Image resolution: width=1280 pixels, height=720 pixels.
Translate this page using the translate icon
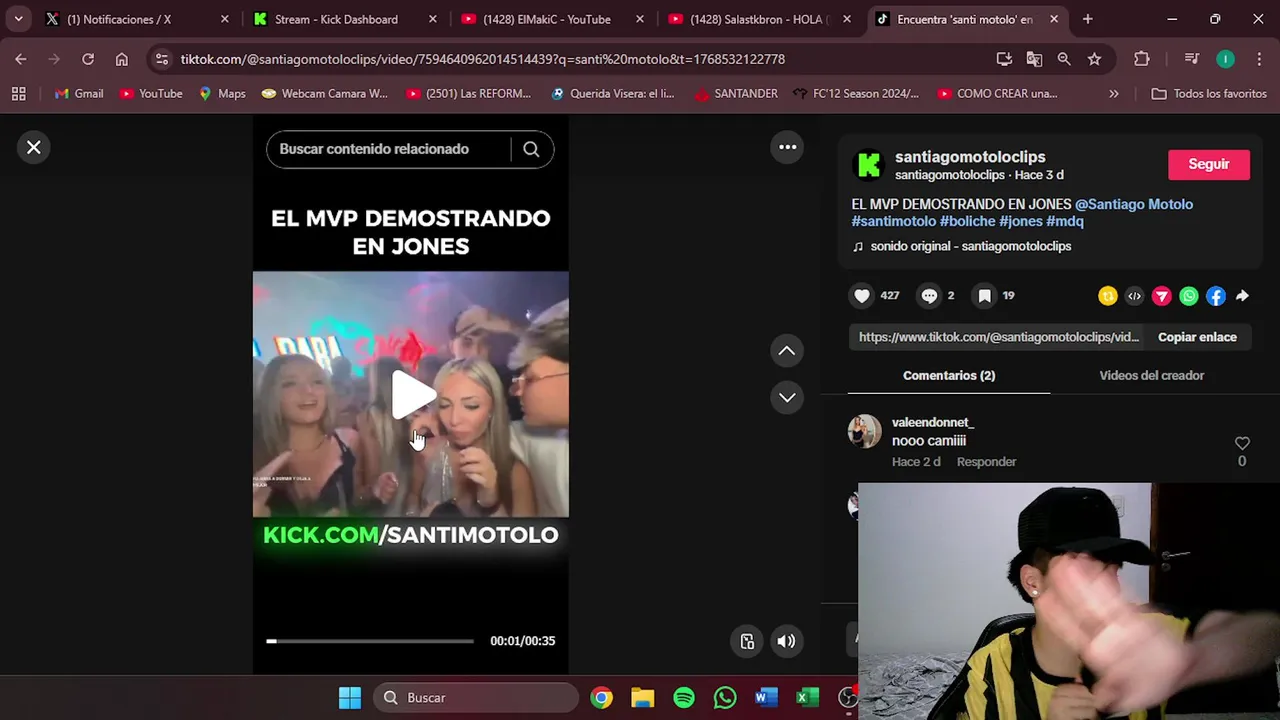(x=1034, y=59)
